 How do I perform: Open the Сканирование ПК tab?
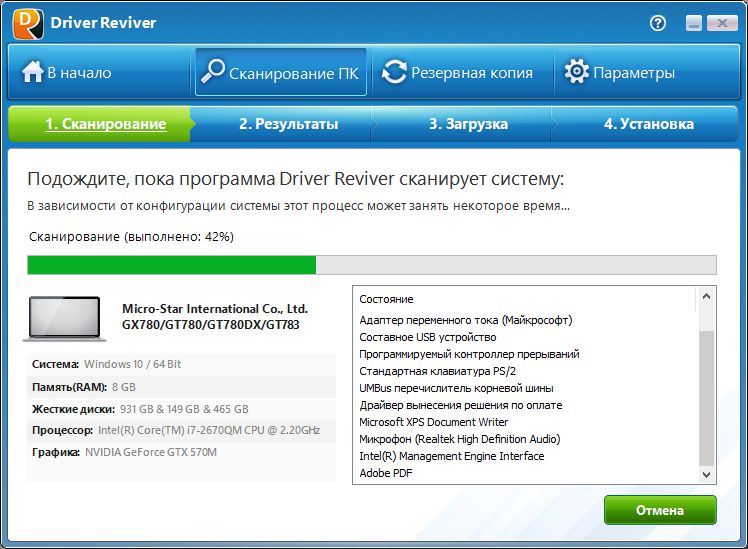point(281,72)
